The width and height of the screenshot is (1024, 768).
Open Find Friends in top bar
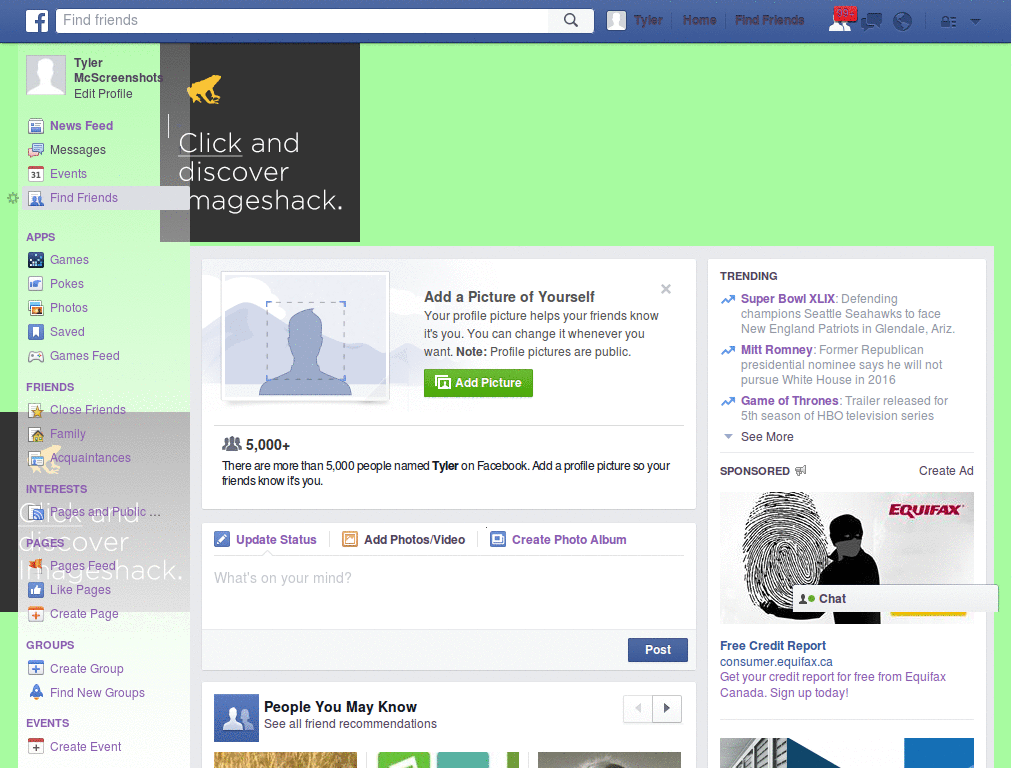[769, 20]
